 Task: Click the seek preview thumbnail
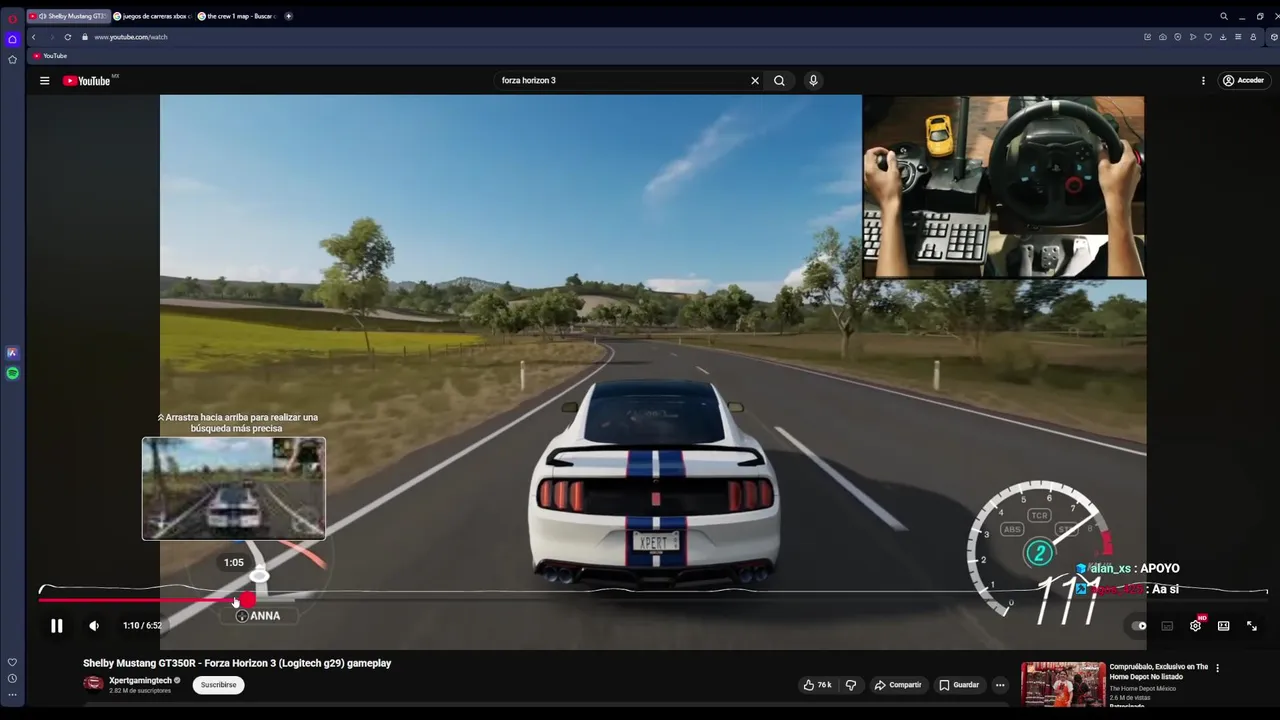[x=233, y=489]
